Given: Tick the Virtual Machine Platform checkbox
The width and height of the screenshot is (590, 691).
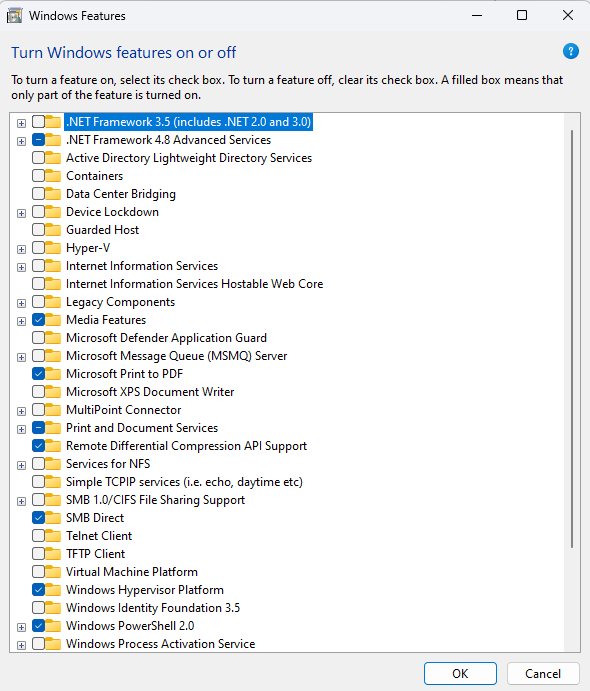Looking at the screenshot, I should pos(38,572).
